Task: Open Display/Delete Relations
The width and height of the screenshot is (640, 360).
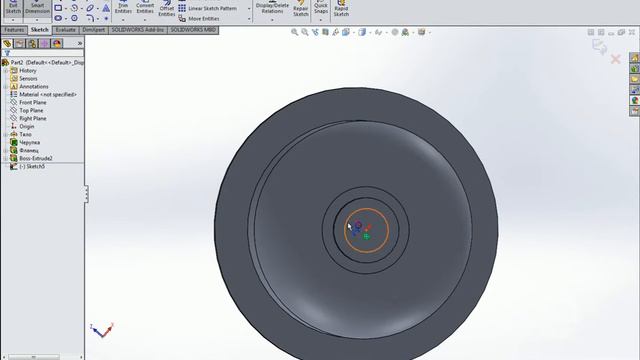Action: [x=272, y=7]
